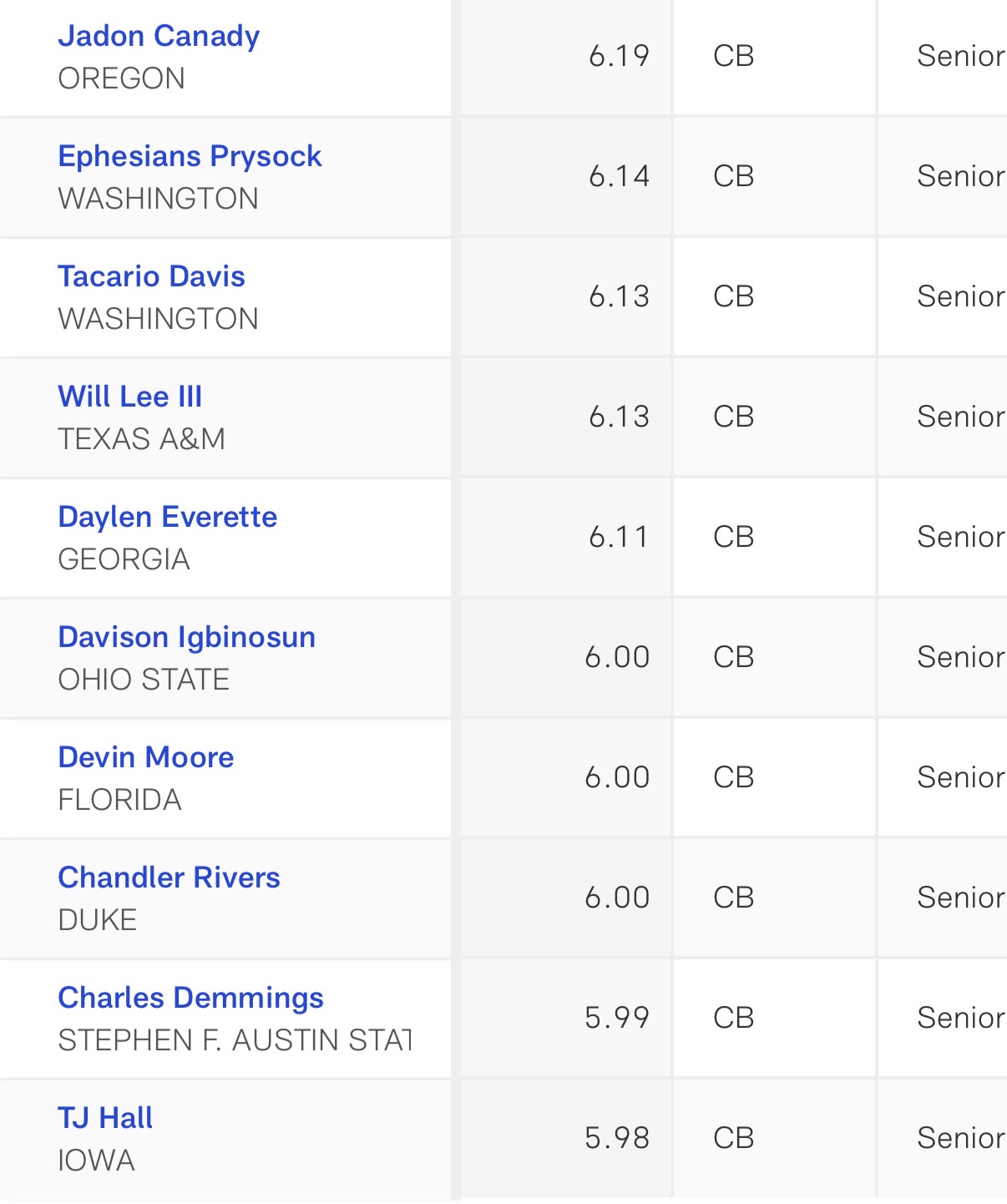This screenshot has width=1007, height=1204.
Task: Click Jadon Canady's 6.19 grade cell
Action: click(619, 56)
